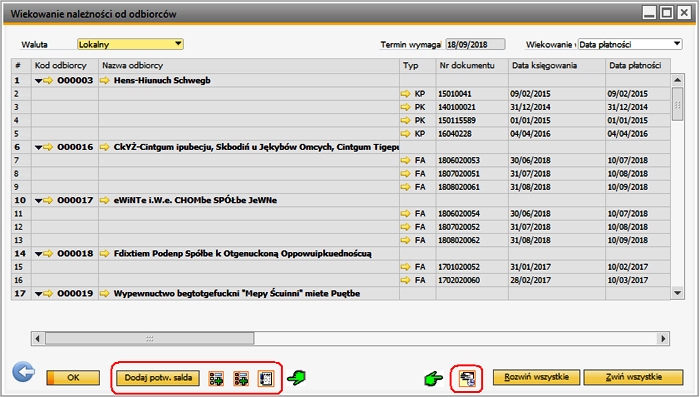Select booking date cell 31/01/2017

(557, 267)
